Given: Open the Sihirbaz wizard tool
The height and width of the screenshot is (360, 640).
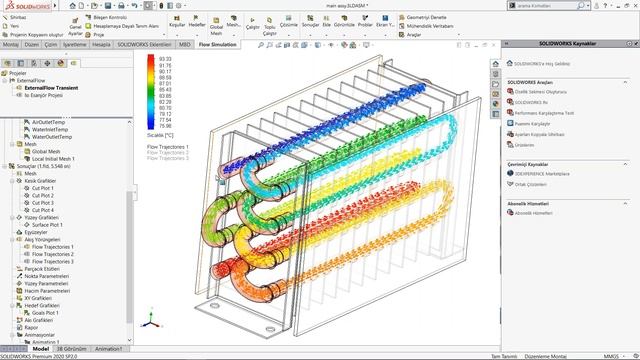Looking at the screenshot, I should [x=15, y=18].
